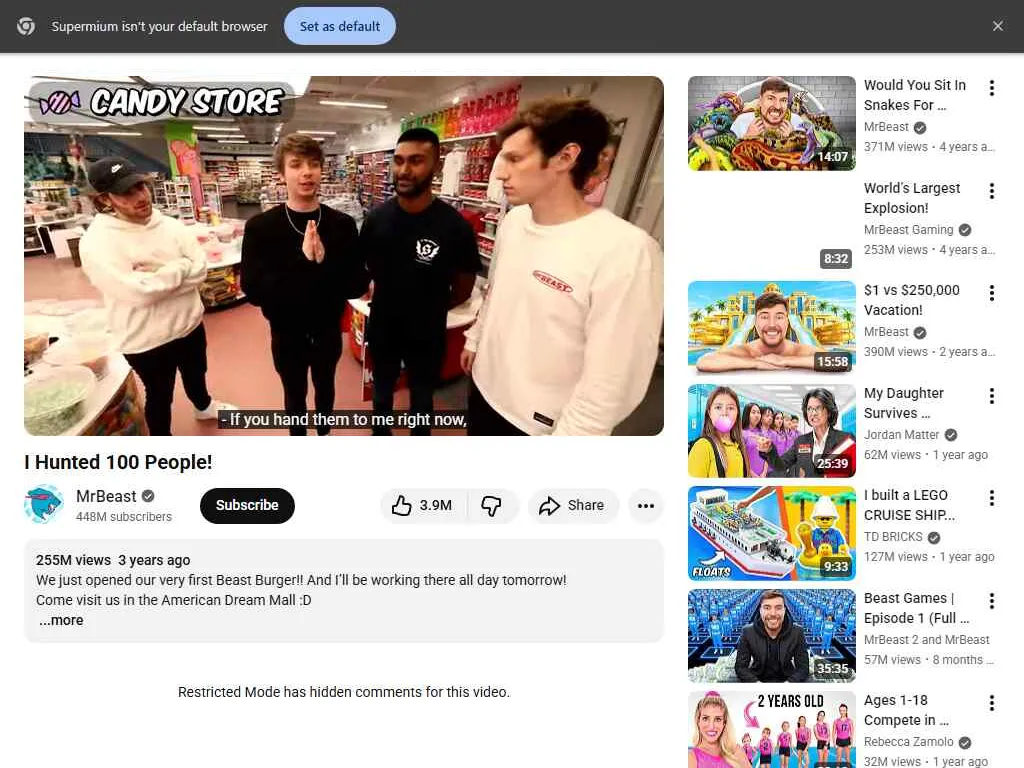
Task: Click the '255M views 3 years ago' text
Action: pos(113,560)
